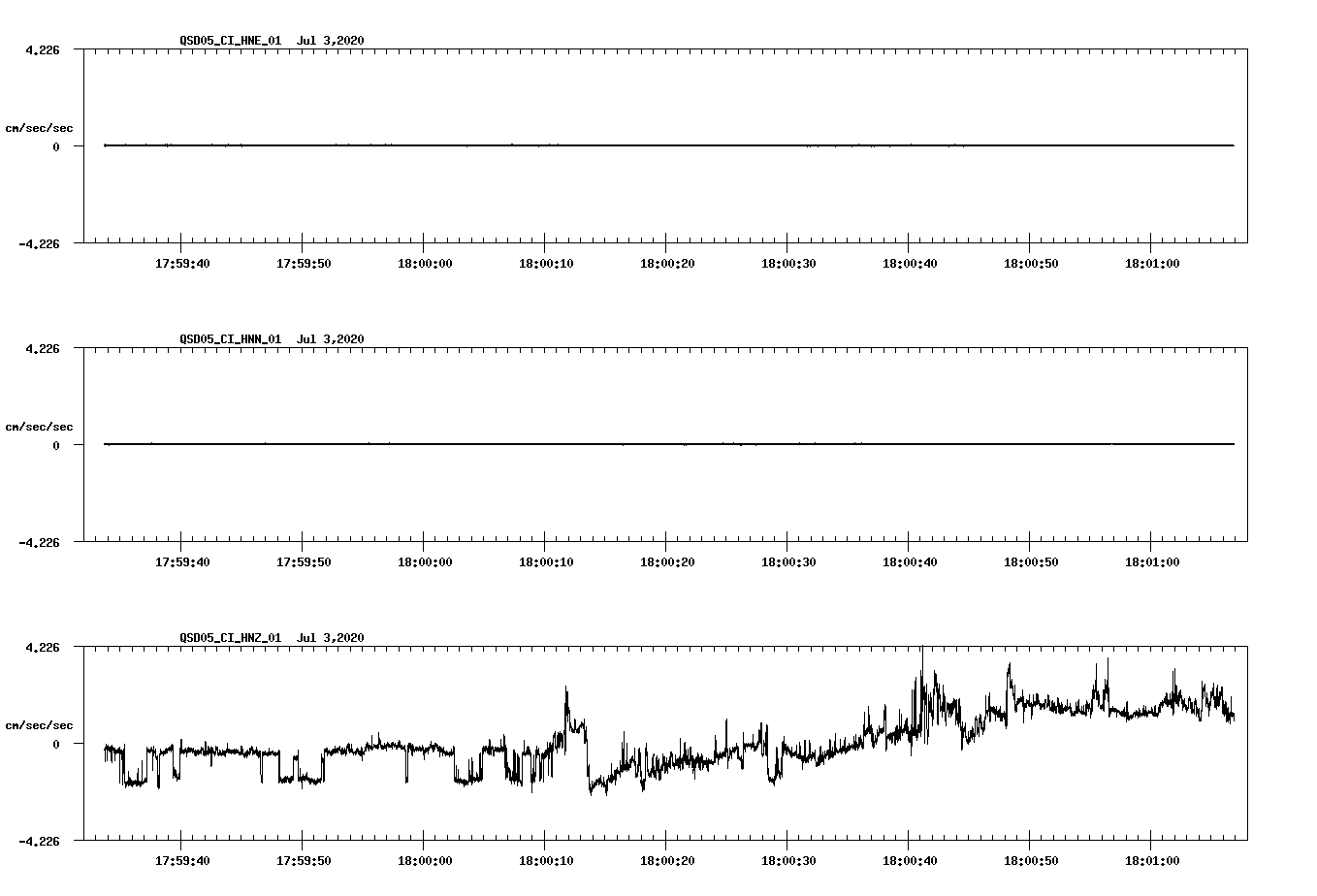The height and width of the screenshot is (896, 1317).
Task: Pick 18:00:50 time label under HNZ plot
Action: (1031, 860)
